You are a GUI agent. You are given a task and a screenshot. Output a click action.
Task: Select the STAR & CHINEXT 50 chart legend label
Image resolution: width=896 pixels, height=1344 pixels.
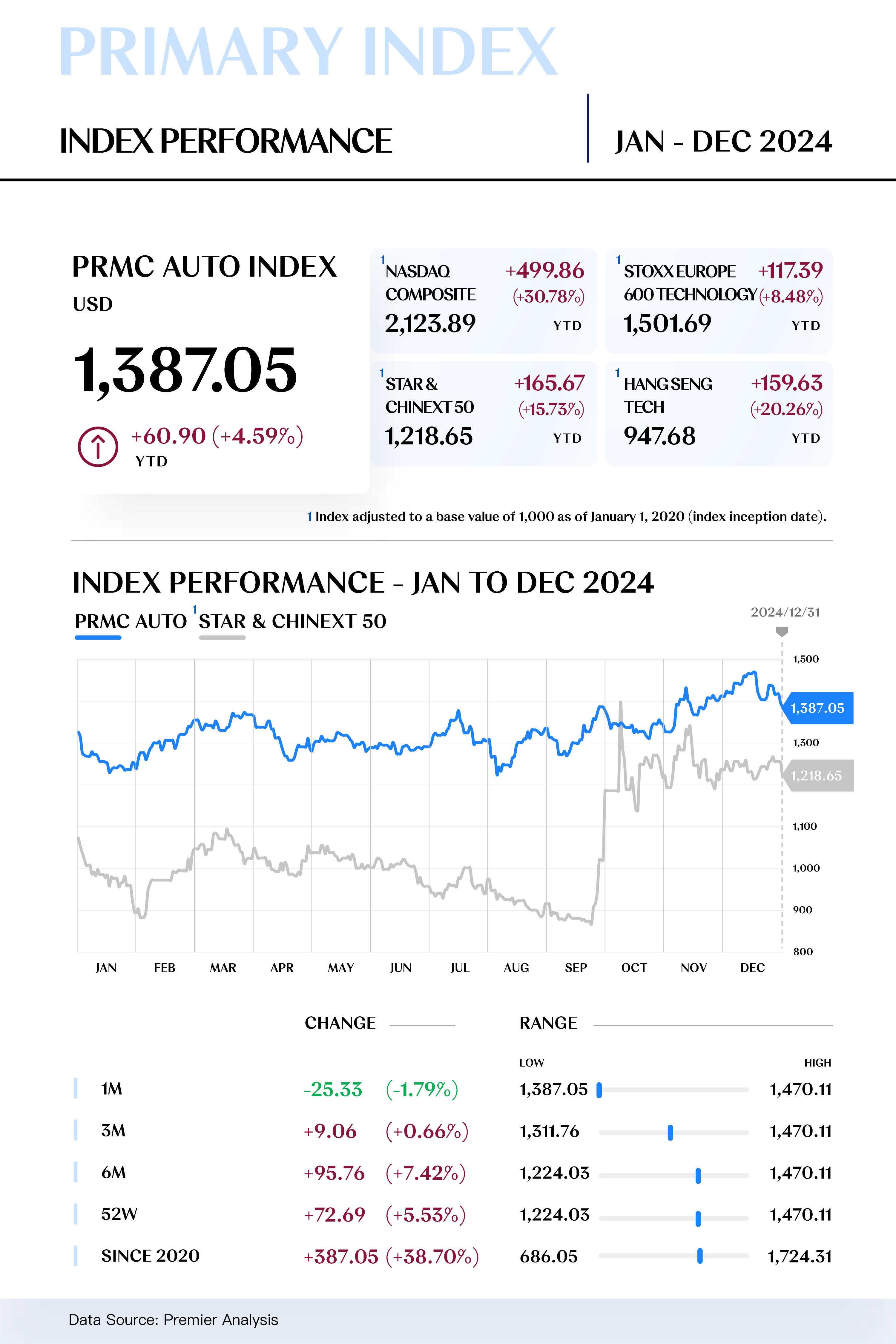tap(292, 621)
